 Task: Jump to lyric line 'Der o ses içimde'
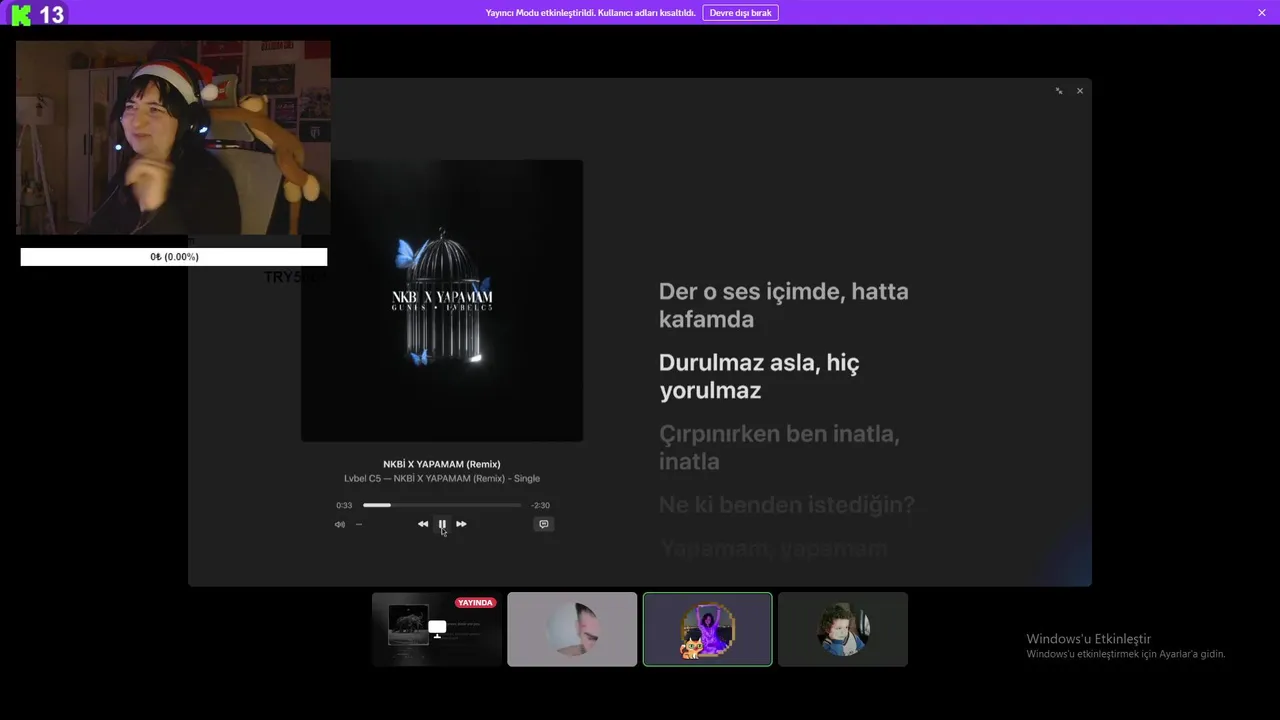pos(783,305)
